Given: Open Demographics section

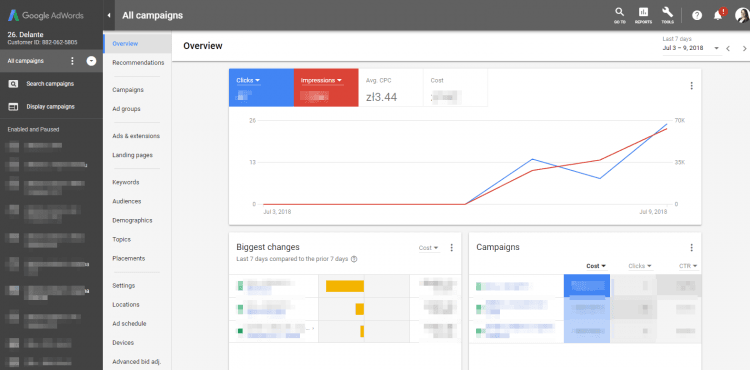Looking at the screenshot, I should (132, 221).
